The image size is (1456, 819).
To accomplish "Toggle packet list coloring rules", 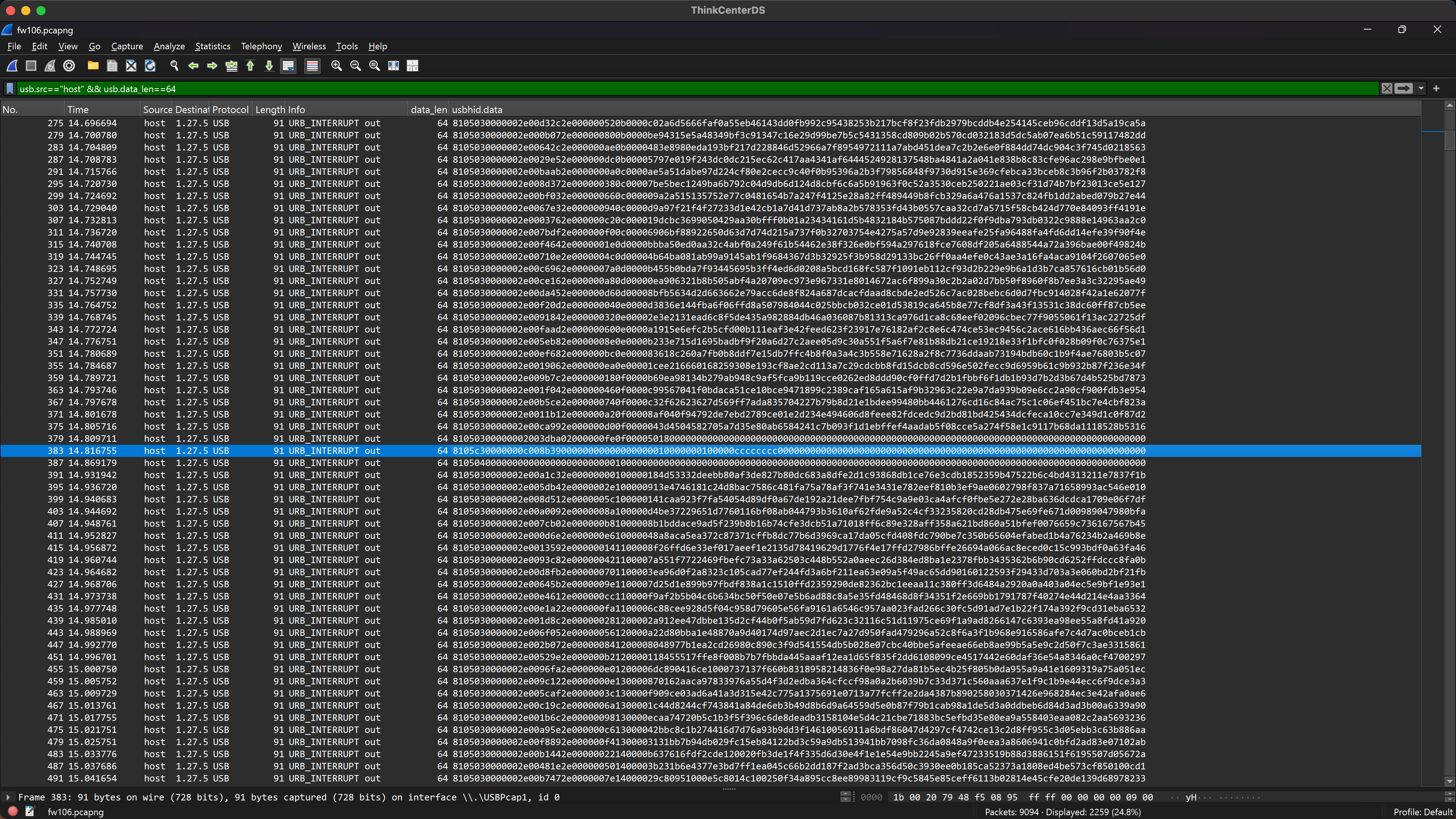I will point(312,66).
